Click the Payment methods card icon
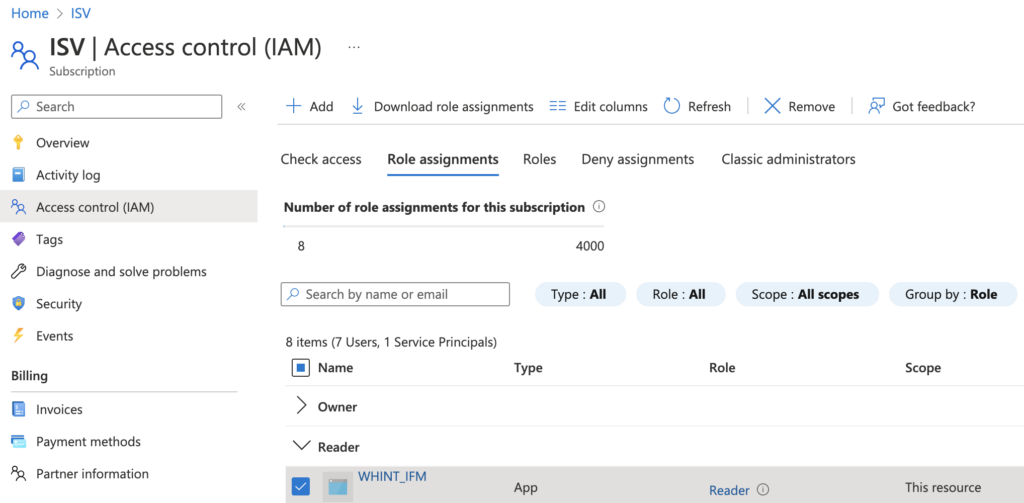The height and width of the screenshot is (503, 1024). pos(19,442)
